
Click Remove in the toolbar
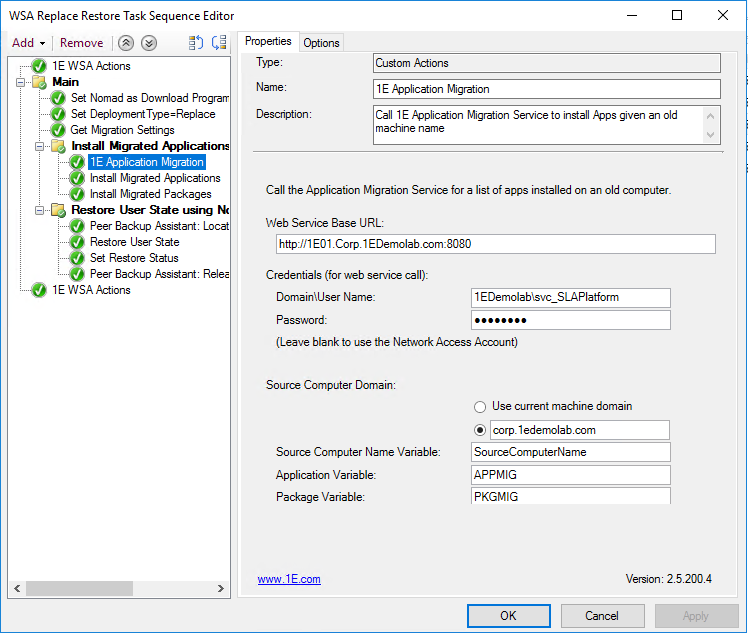[x=82, y=43]
